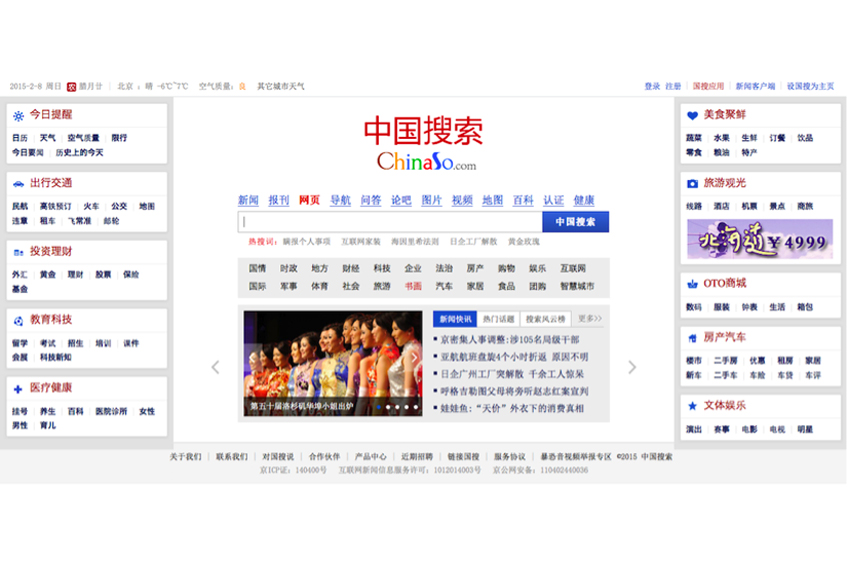Open 其它城市天气 link
The height and width of the screenshot is (565, 847).
tap(281, 86)
